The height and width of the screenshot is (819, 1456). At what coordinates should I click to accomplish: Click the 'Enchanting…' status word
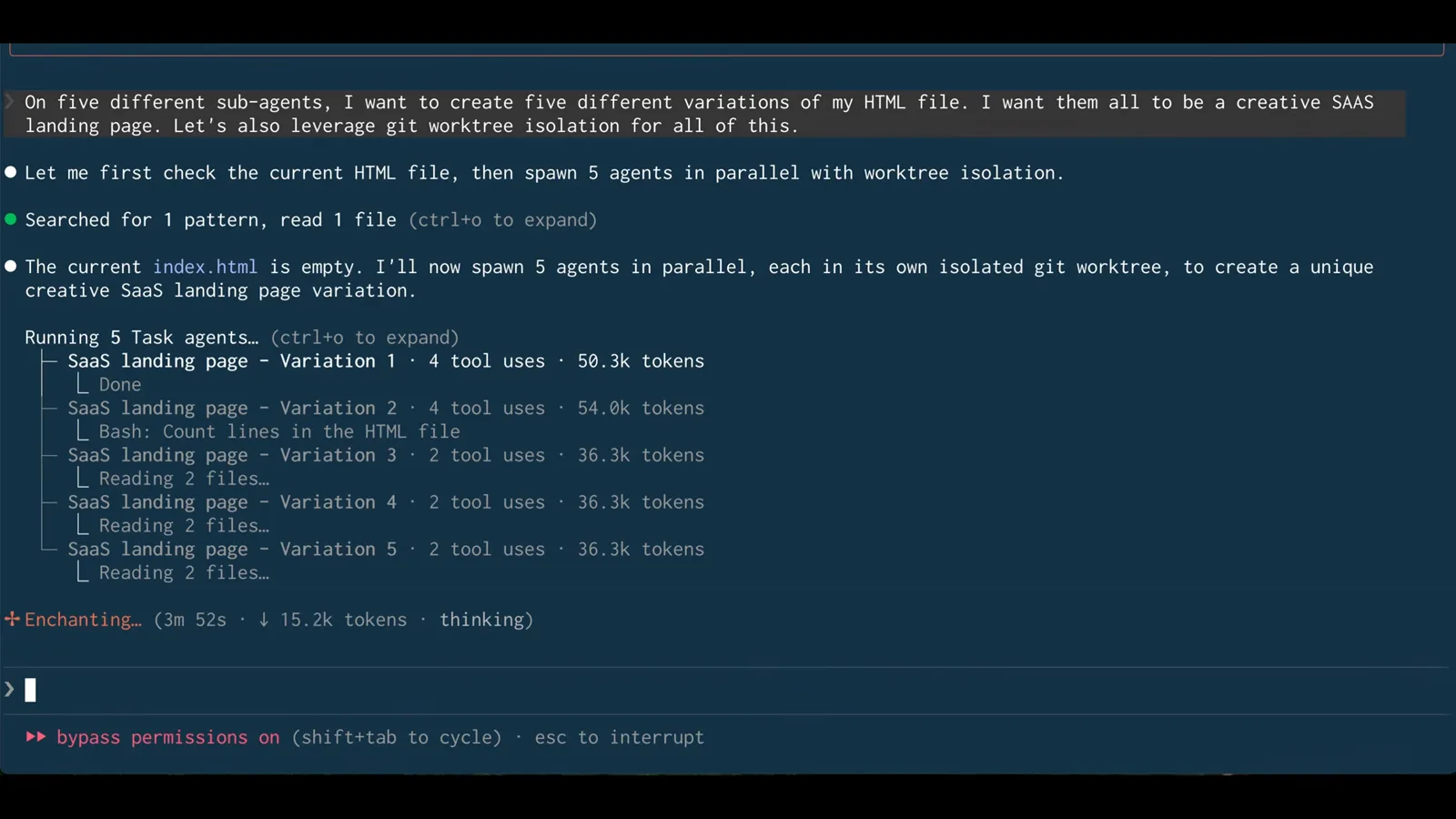click(83, 620)
